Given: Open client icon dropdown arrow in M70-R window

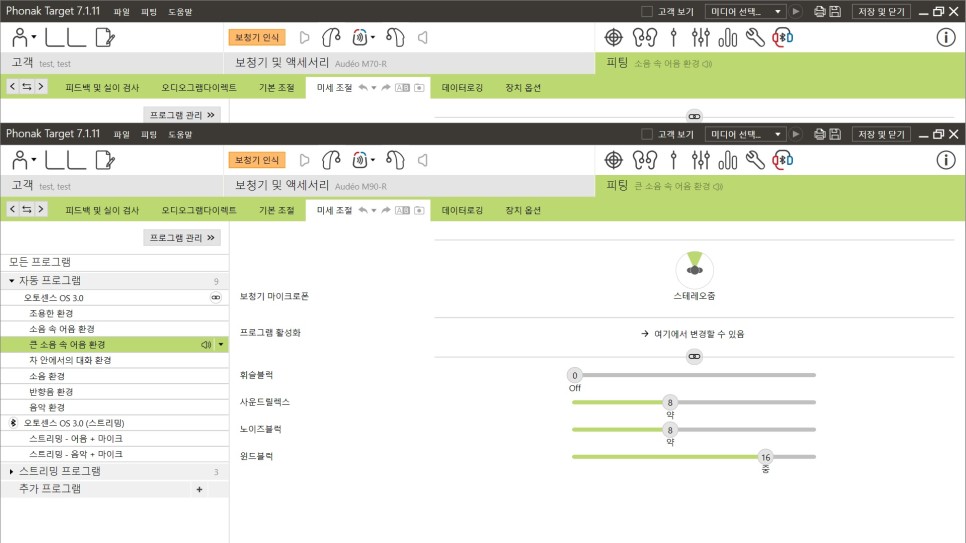Looking at the screenshot, I should coord(34,38).
